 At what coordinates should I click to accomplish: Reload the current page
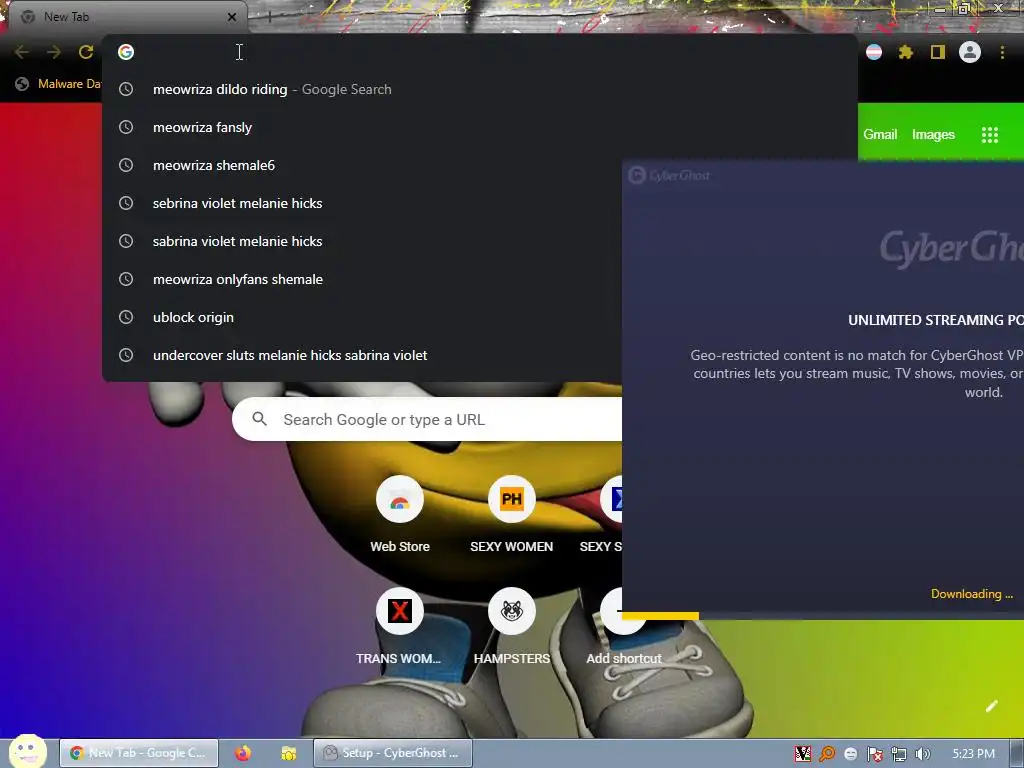click(x=86, y=52)
